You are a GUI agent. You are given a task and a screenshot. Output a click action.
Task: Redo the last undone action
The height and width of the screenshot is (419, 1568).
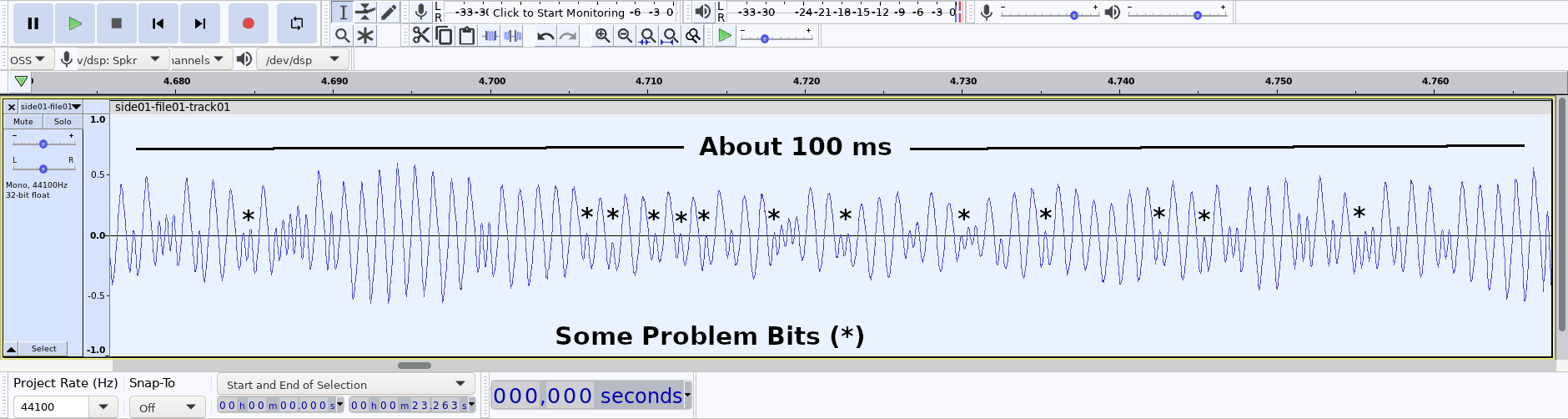point(568,35)
